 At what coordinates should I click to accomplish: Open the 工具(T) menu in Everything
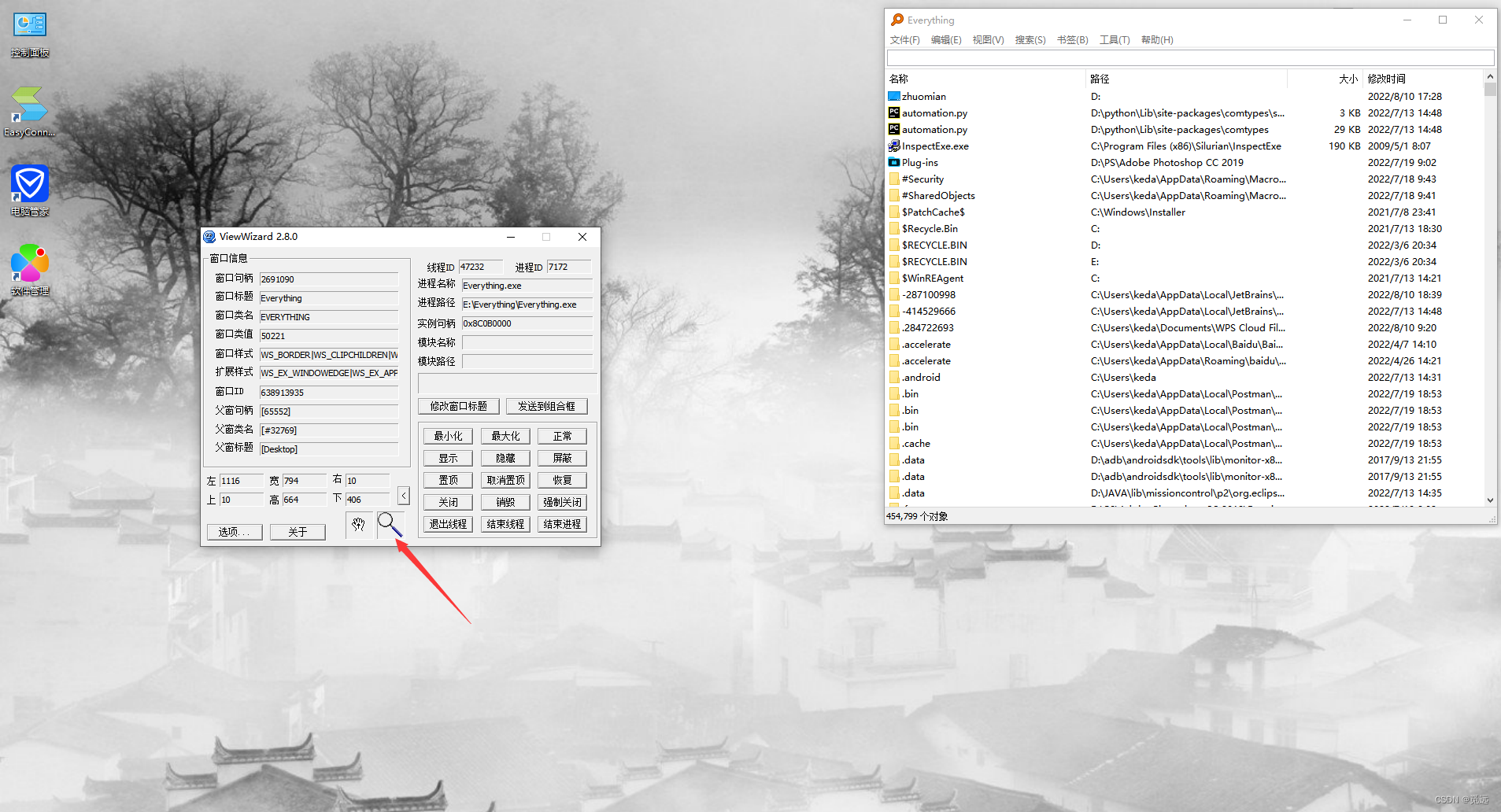pos(1115,39)
